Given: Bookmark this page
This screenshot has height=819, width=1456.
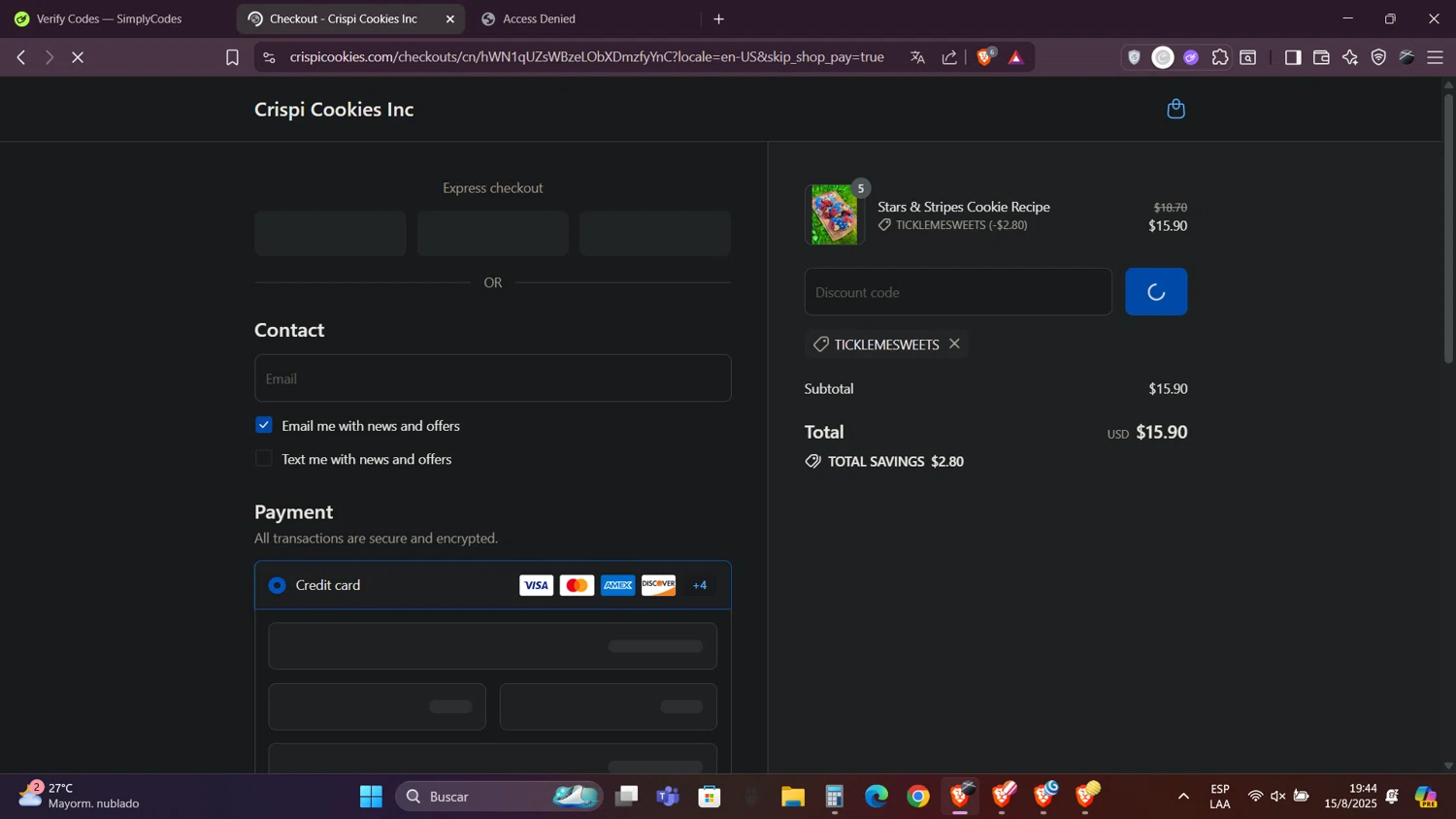Looking at the screenshot, I should 232,57.
